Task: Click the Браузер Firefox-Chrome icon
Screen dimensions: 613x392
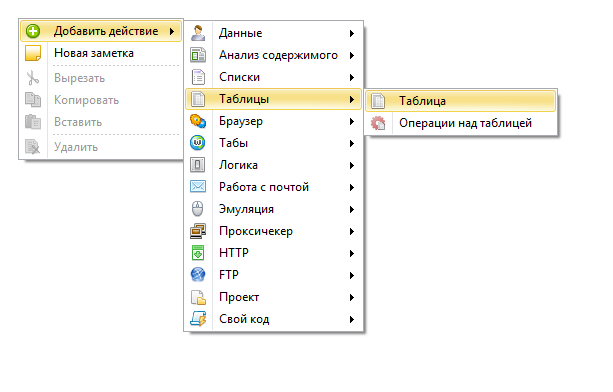Action: tap(198, 121)
